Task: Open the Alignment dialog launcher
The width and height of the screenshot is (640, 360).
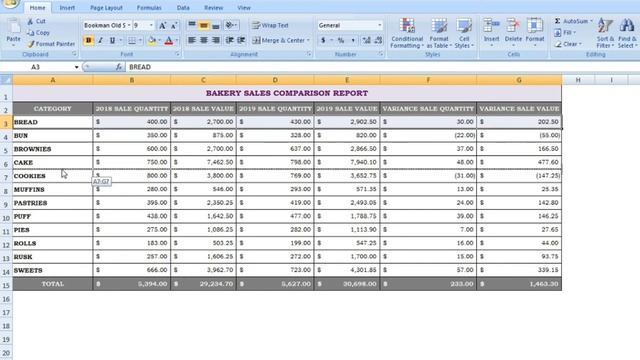Action: tap(309, 54)
